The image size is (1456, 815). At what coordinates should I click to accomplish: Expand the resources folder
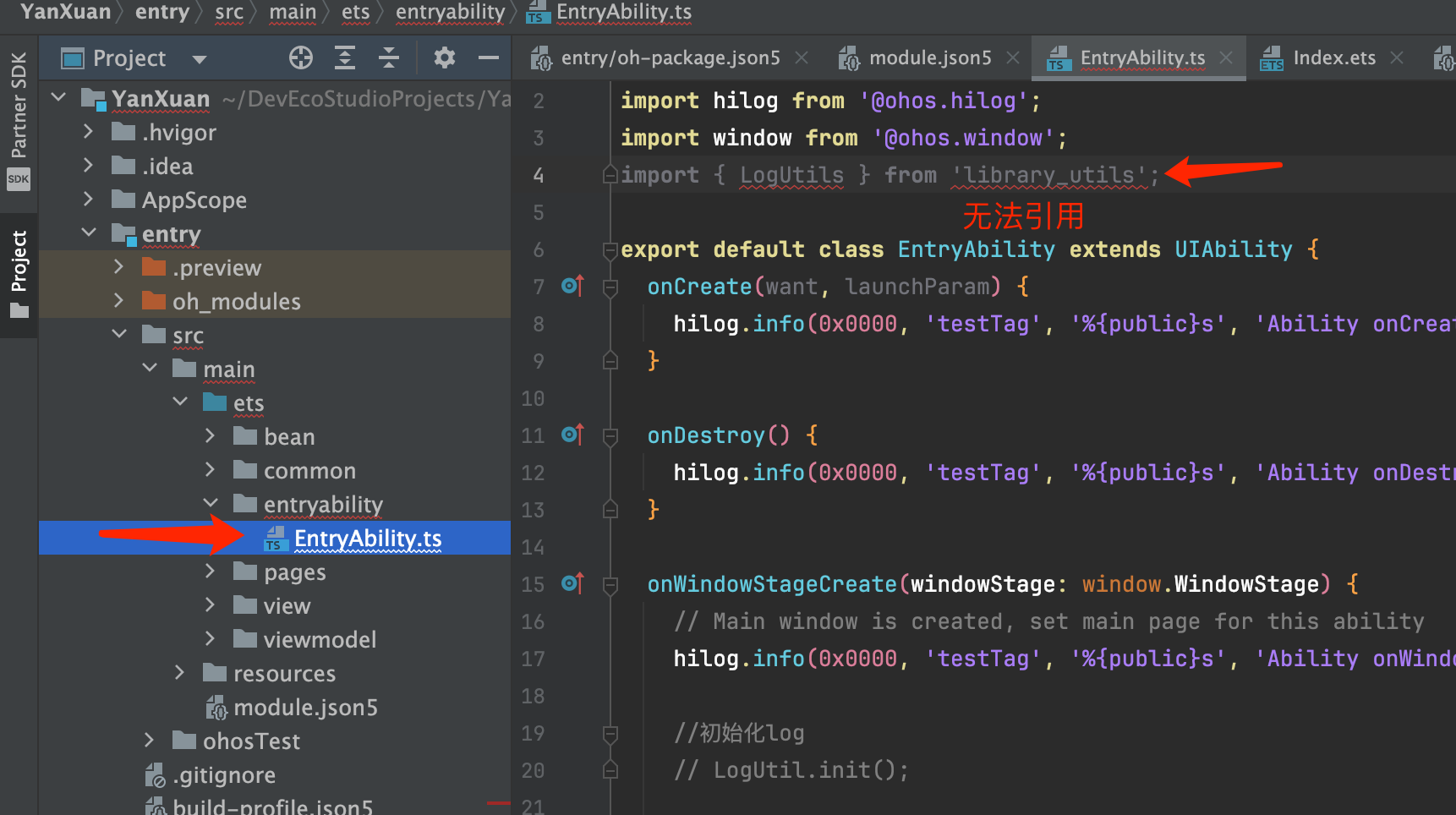180,673
